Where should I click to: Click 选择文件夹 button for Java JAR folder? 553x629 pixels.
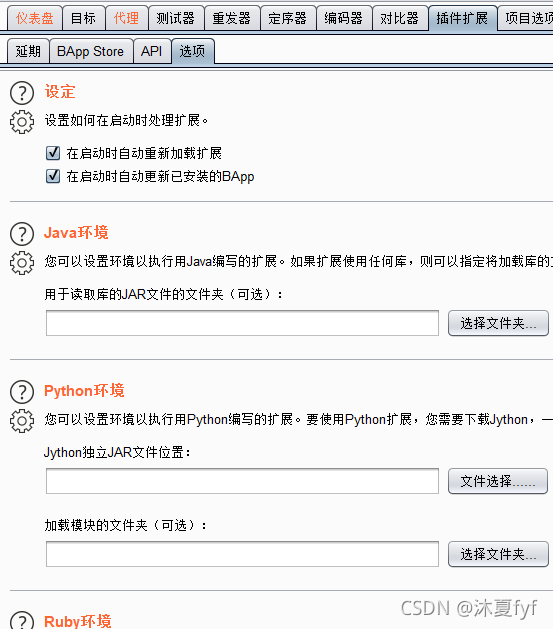[498, 323]
